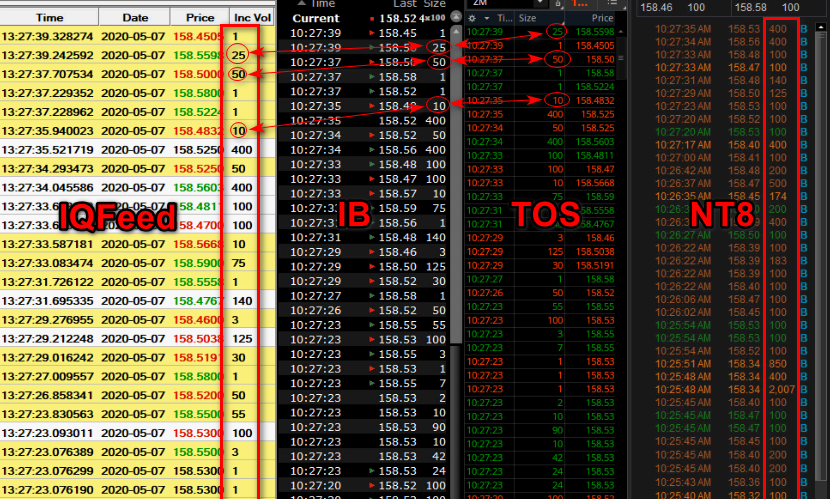Click the NT8 scrollbar up arrow
The height and width of the screenshot is (499, 830).
point(821,26)
